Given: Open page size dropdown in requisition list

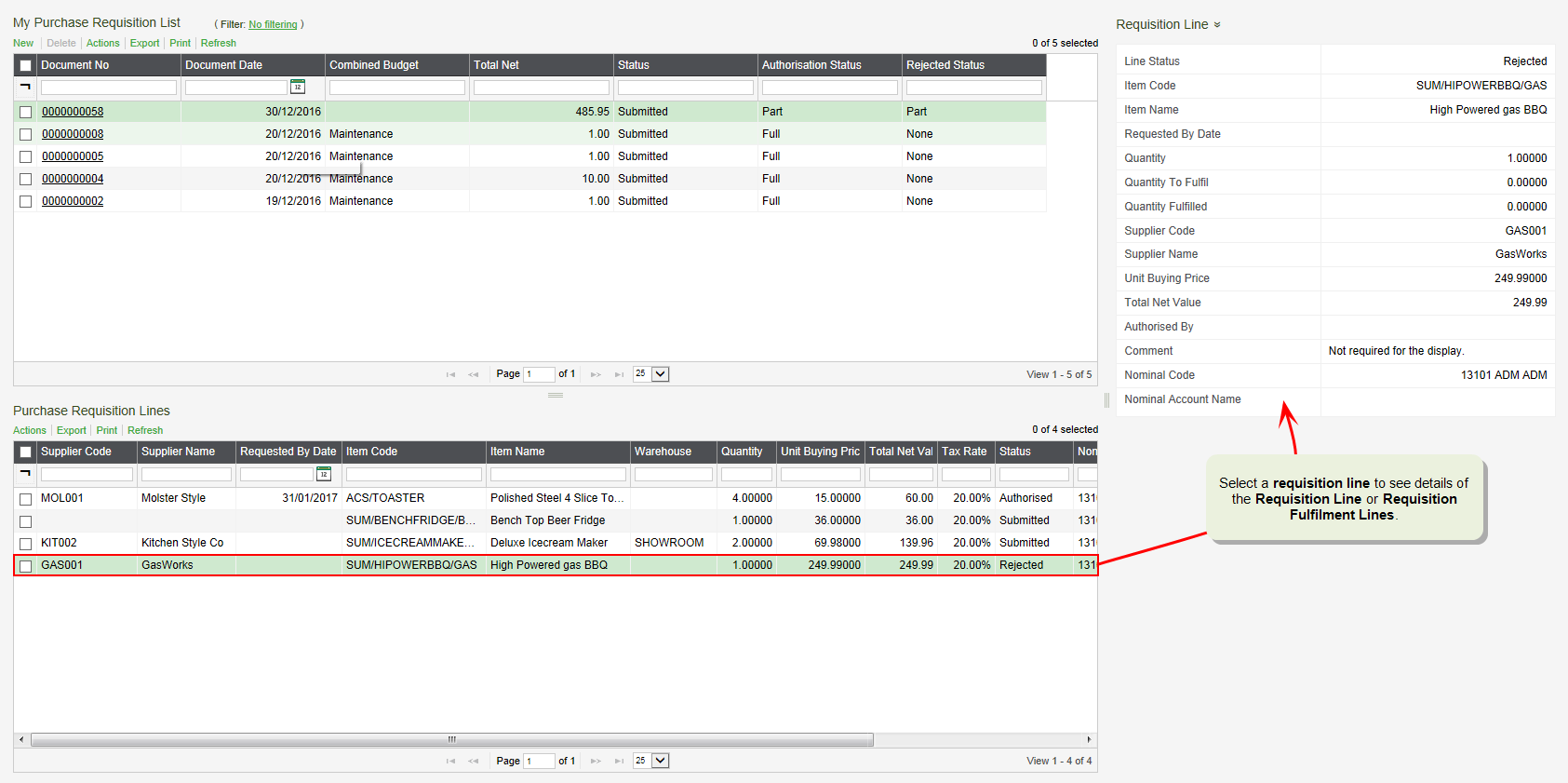Looking at the screenshot, I should coord(660,374).
